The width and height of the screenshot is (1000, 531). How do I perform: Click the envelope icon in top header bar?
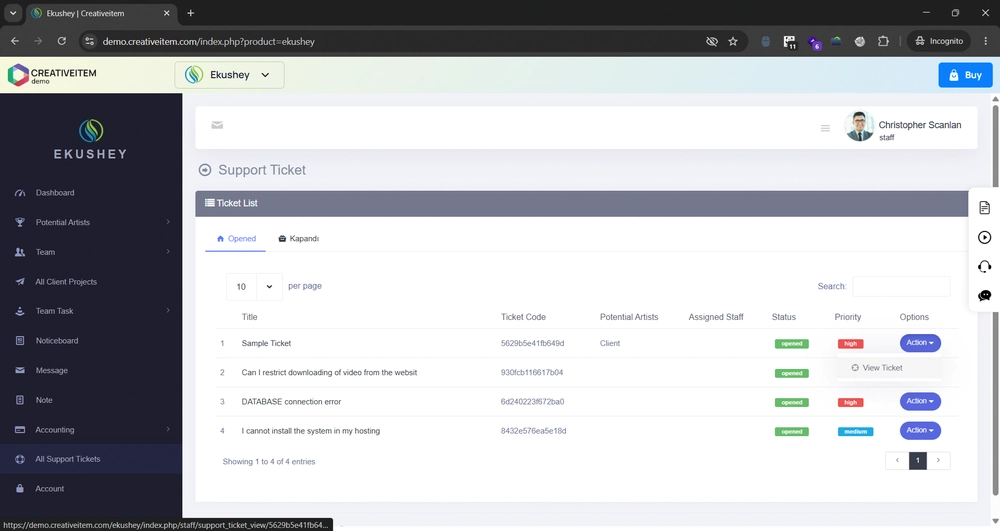pyautogui.click(x=217, y=125)
